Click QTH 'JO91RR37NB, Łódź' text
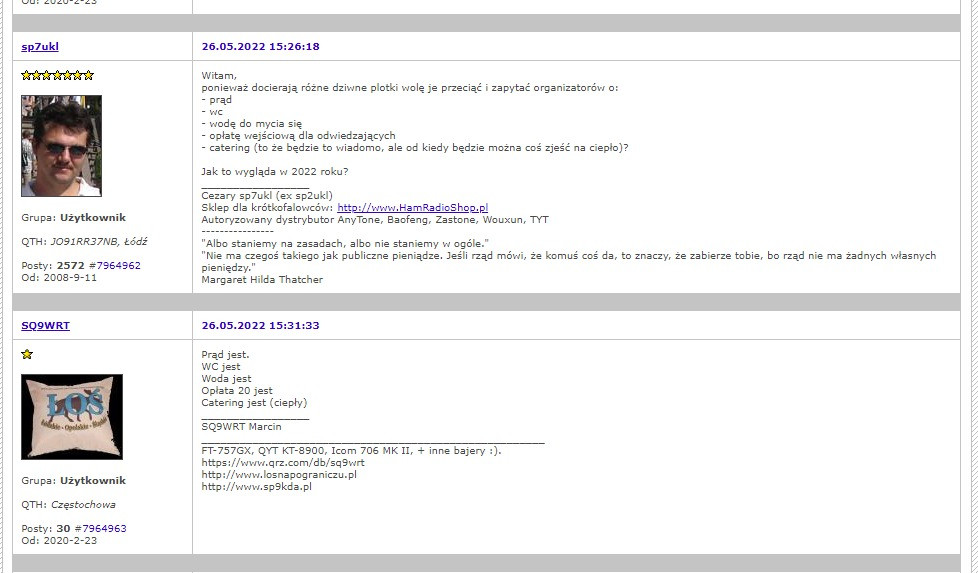Image resolution: width=978 pixels, height=573 pixels. (x=99, y=242)
